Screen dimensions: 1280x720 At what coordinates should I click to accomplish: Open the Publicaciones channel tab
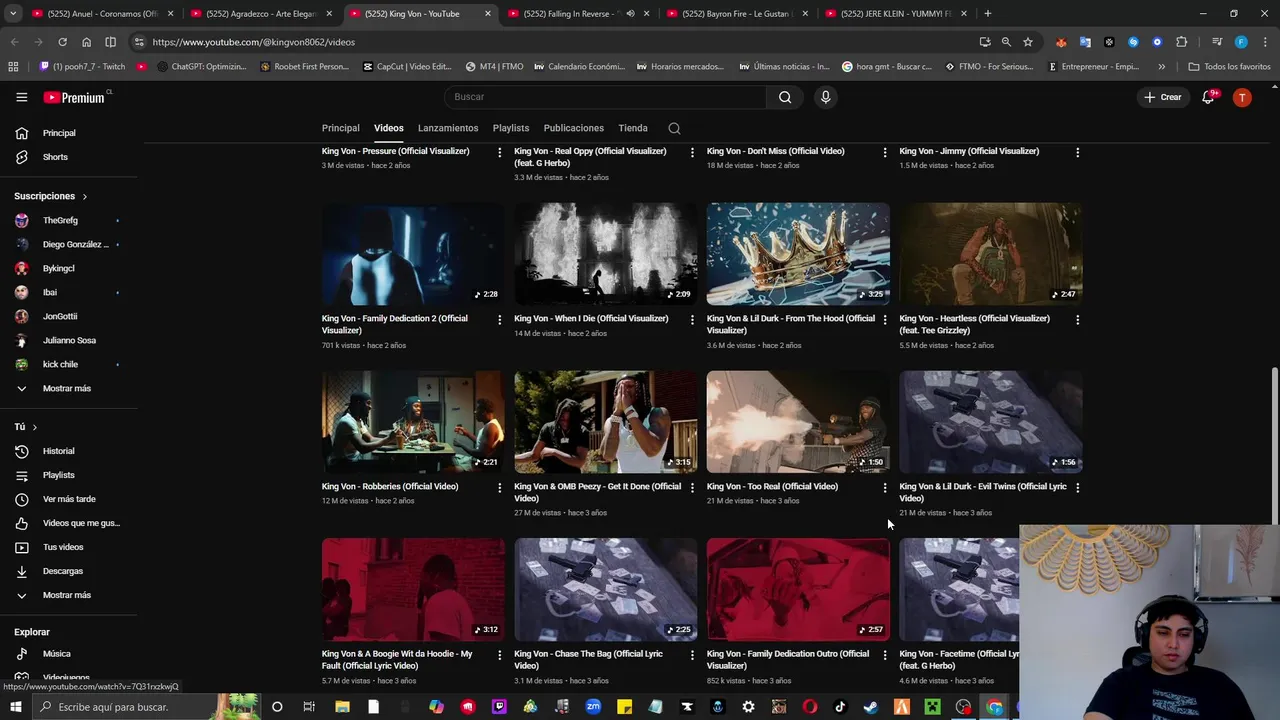click(x=574, y=128)
